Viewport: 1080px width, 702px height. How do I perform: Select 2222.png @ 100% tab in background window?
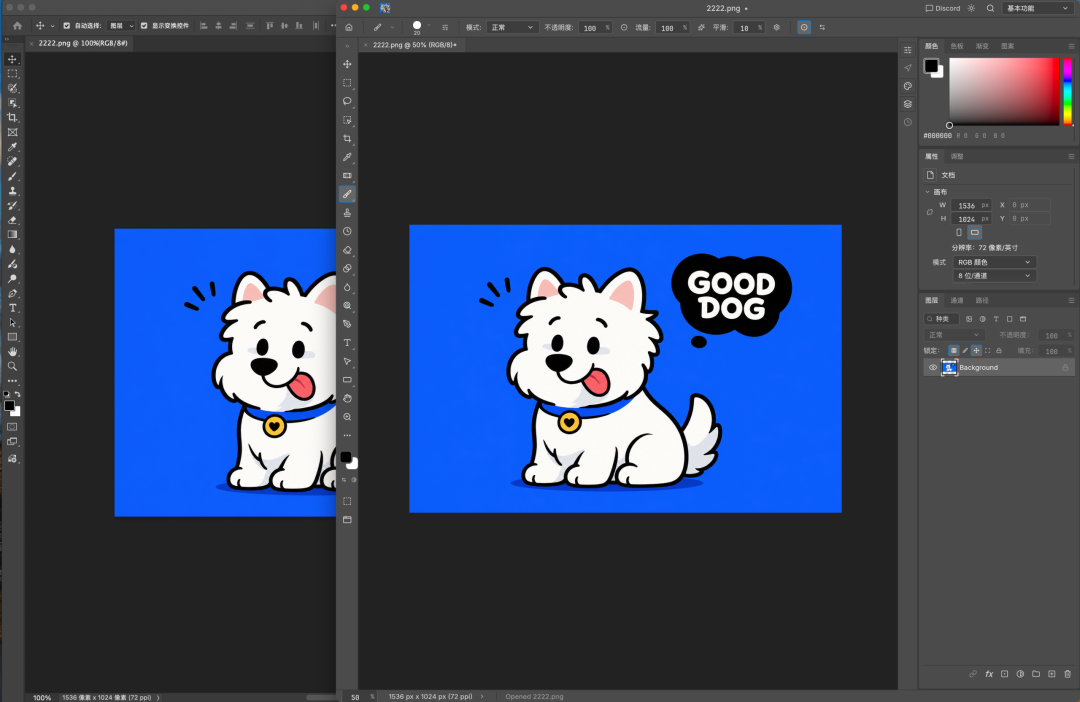click(83, 43)
